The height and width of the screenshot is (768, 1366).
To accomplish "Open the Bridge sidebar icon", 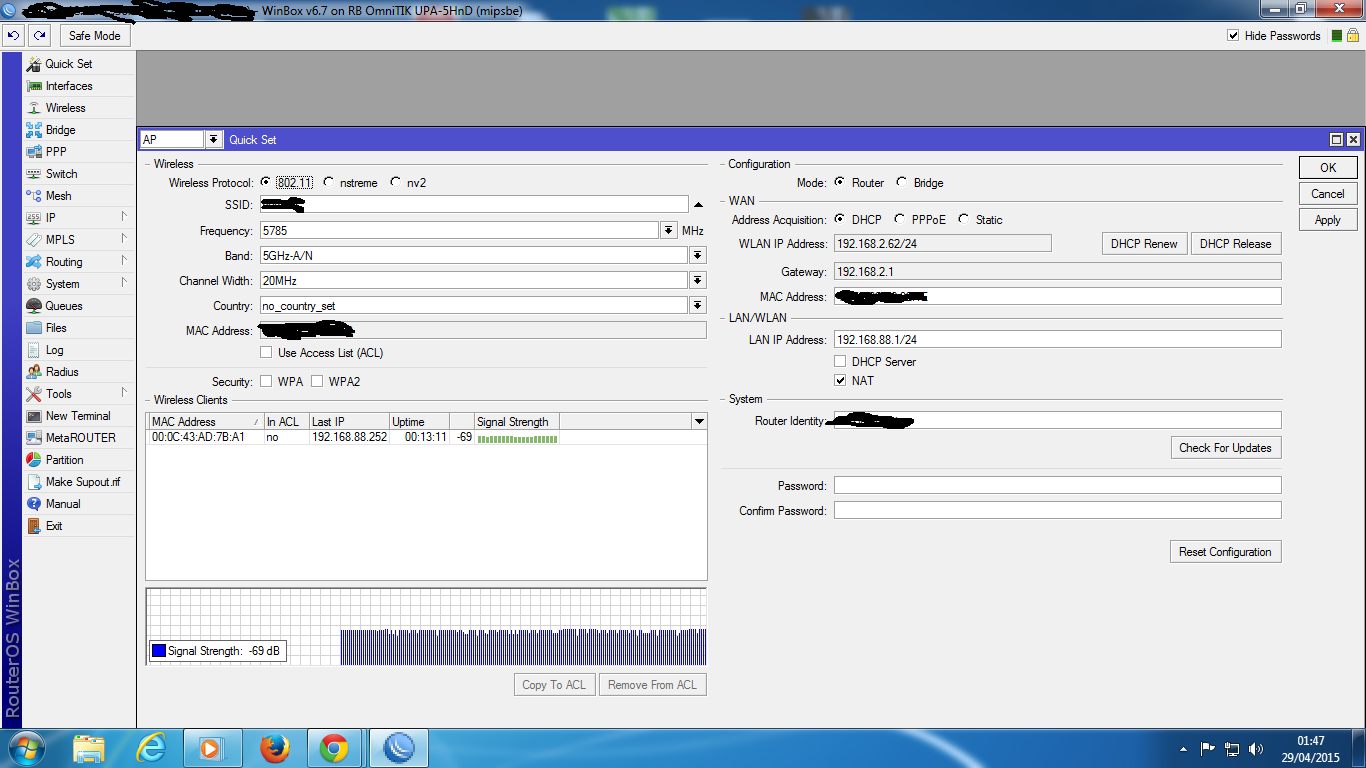I will [x=34, y=130].
